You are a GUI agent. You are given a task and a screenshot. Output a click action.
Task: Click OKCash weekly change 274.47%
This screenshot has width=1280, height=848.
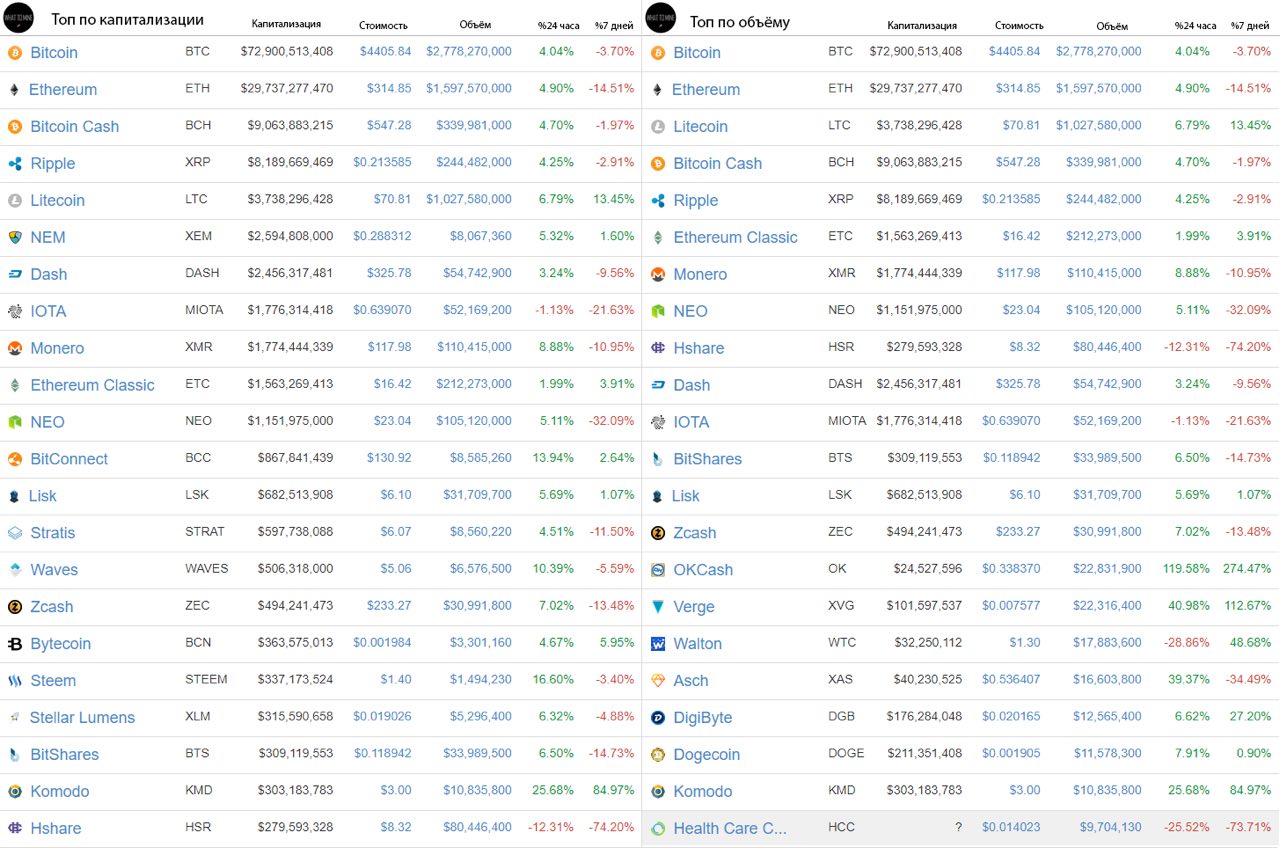1247,569
